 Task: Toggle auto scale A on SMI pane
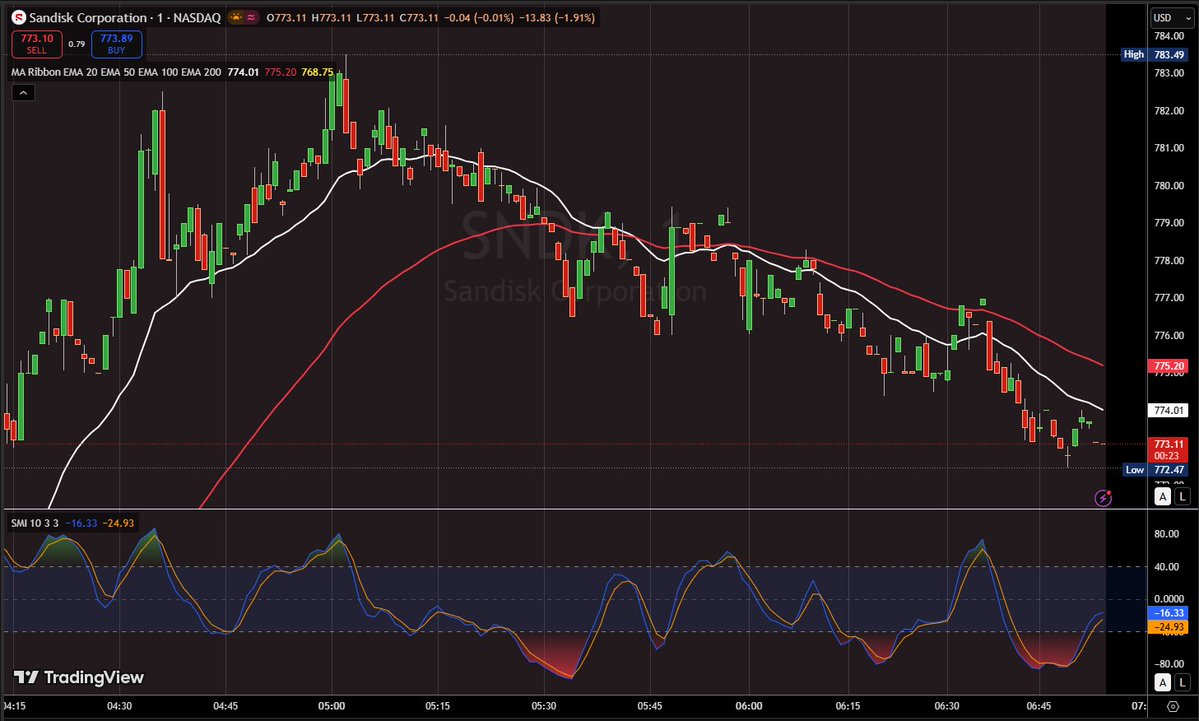coord(1162,682)
